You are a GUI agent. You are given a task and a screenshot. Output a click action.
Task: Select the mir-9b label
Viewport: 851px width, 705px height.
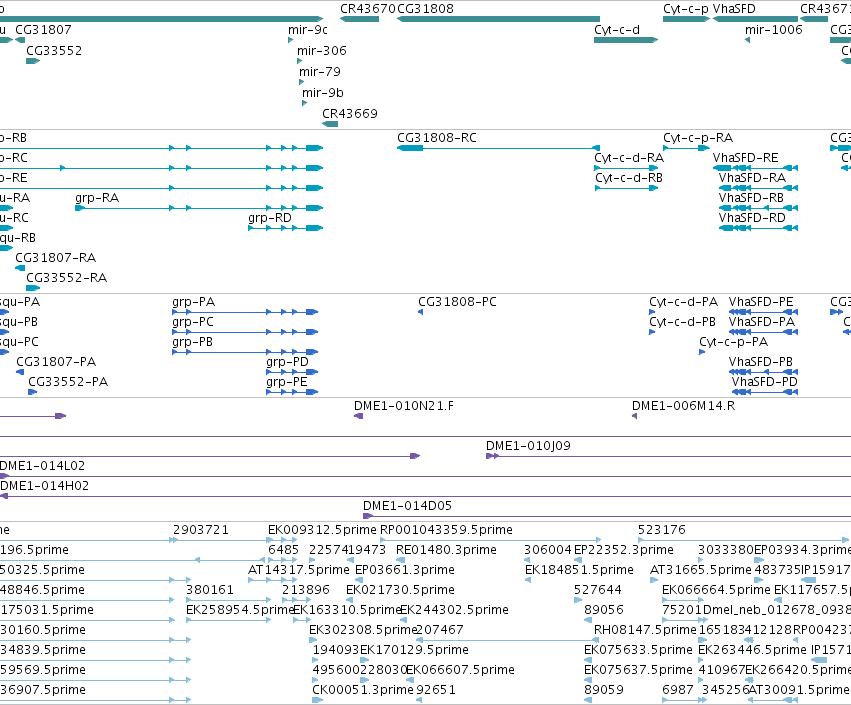tap(323, 93)
